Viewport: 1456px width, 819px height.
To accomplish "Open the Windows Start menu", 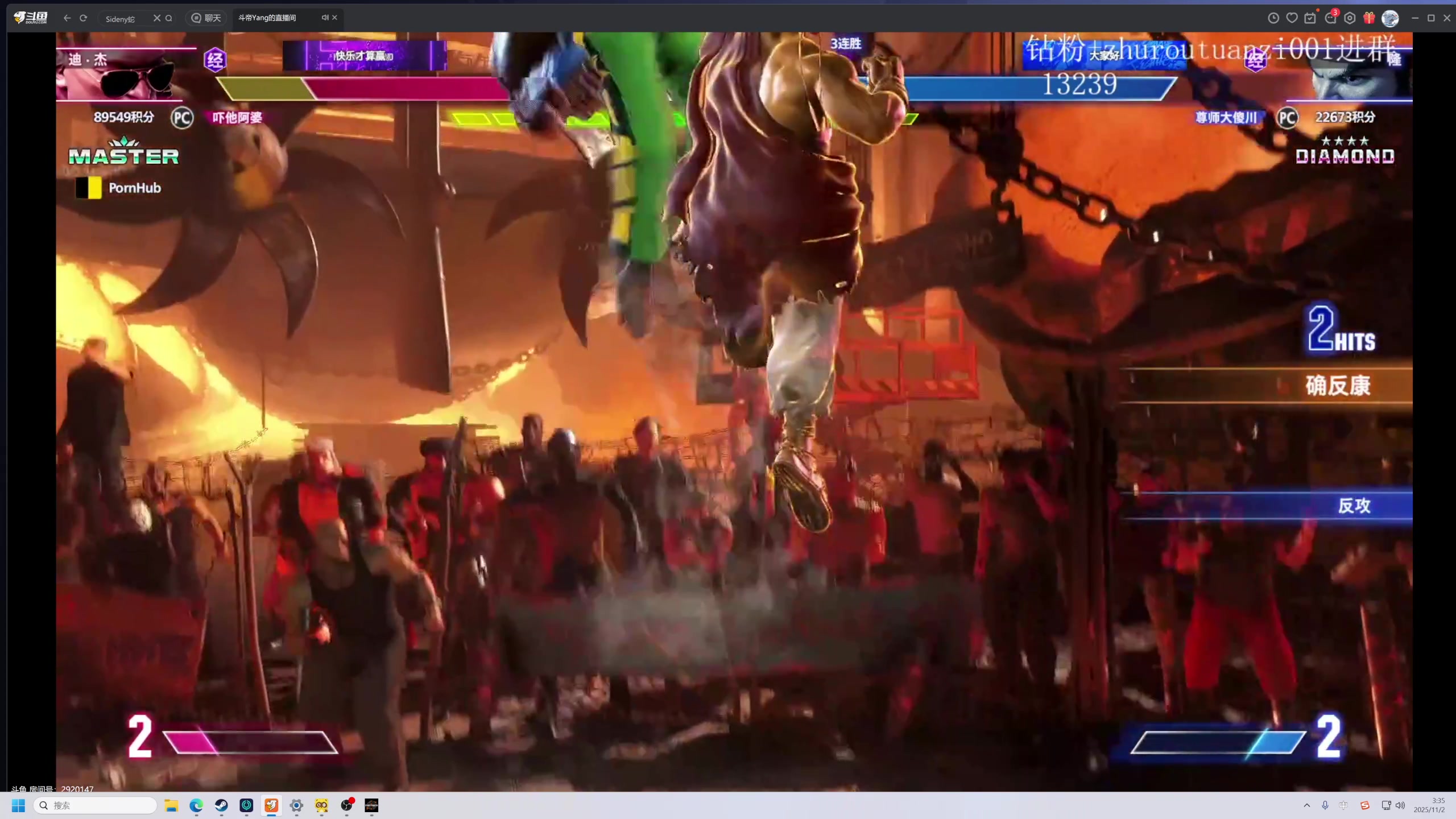I will 18,805.
